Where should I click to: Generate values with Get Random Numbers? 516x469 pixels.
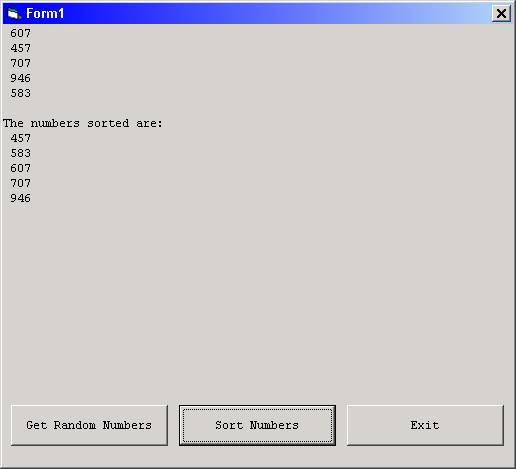pos(89,425)
